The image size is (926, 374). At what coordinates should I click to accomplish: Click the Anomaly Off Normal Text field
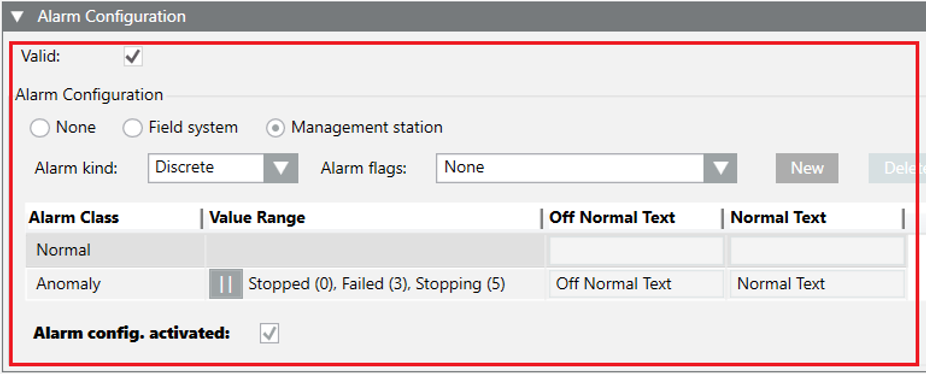click(x=635, y=284)
